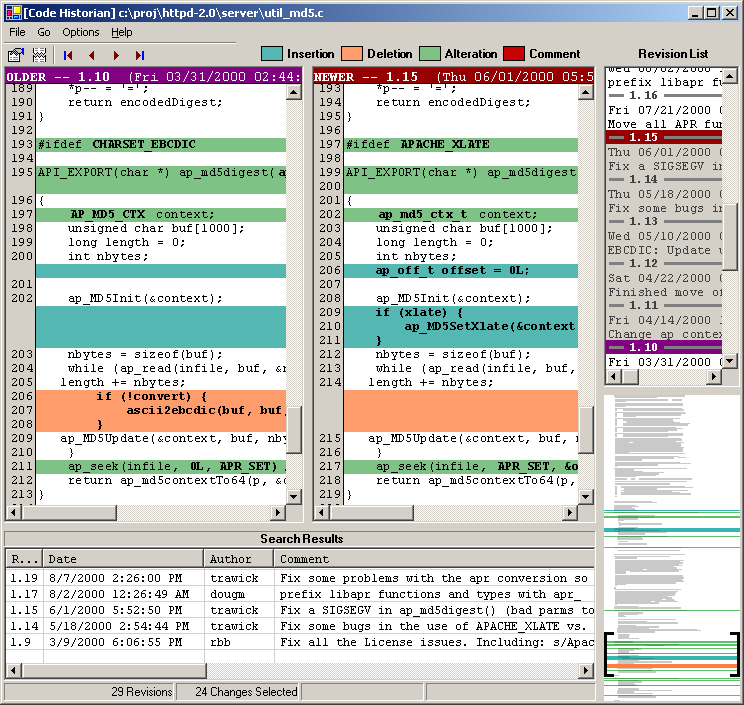
Task: Open the Go menu
Action: pyautogui.click(x=44, y=32)
